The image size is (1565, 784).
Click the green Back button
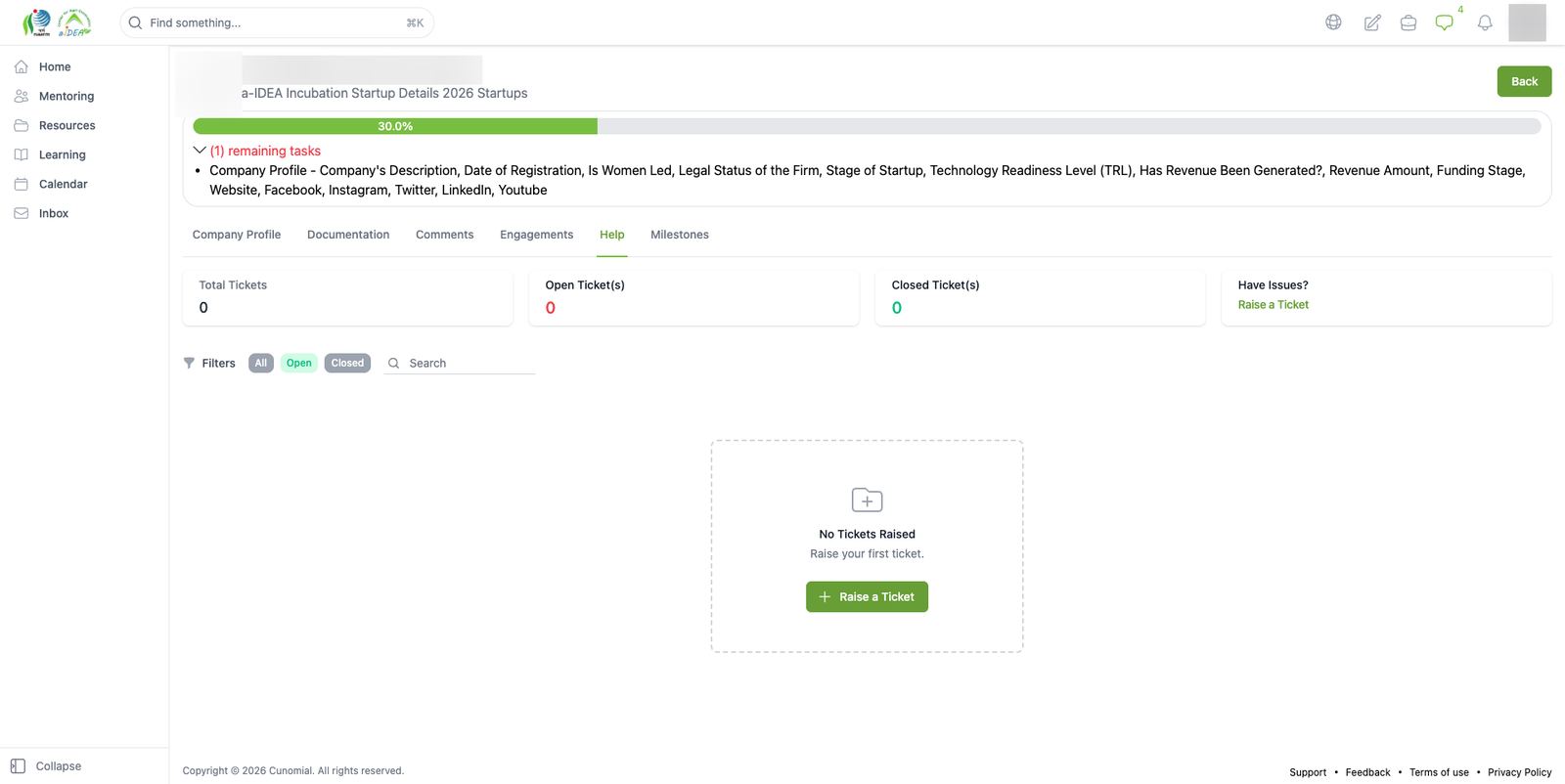pos(1524,81)
